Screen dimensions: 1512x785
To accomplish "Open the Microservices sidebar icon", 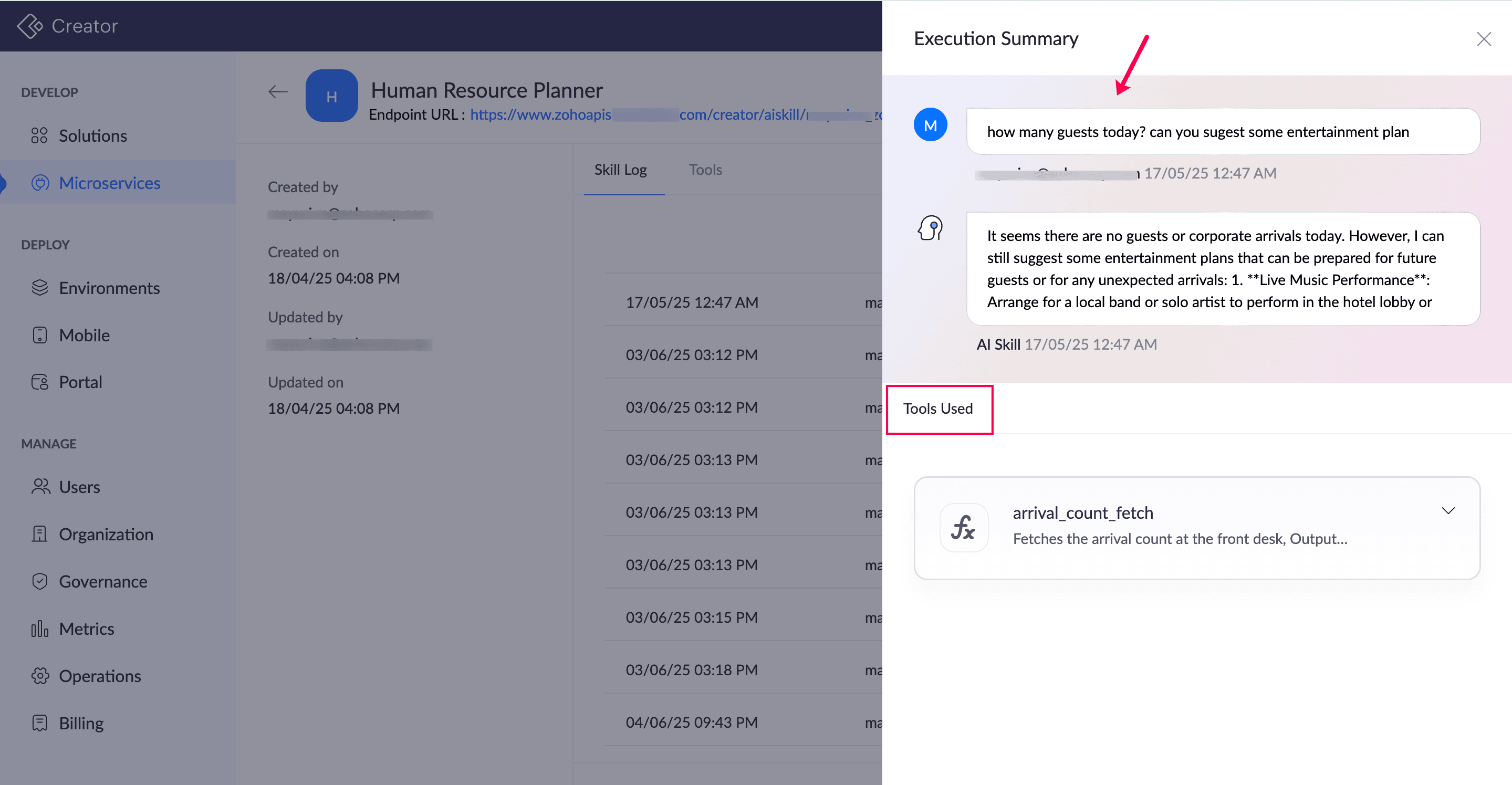I will pos(39,183).
